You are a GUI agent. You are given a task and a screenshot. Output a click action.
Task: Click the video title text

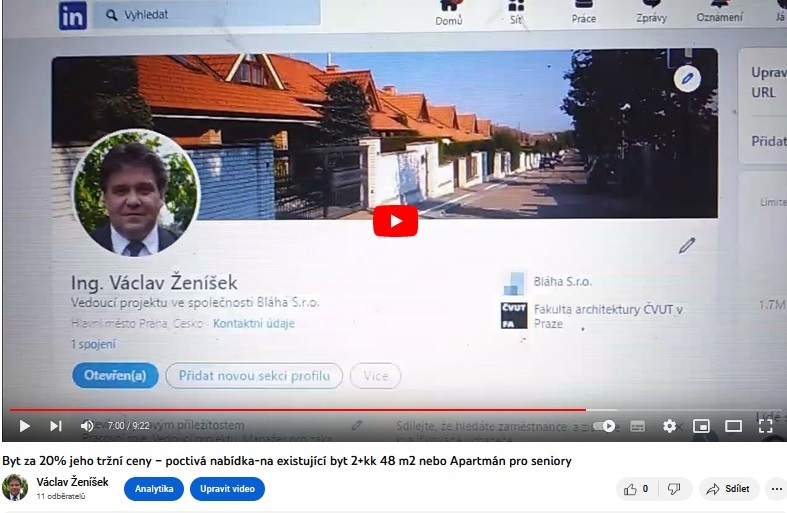287,461
